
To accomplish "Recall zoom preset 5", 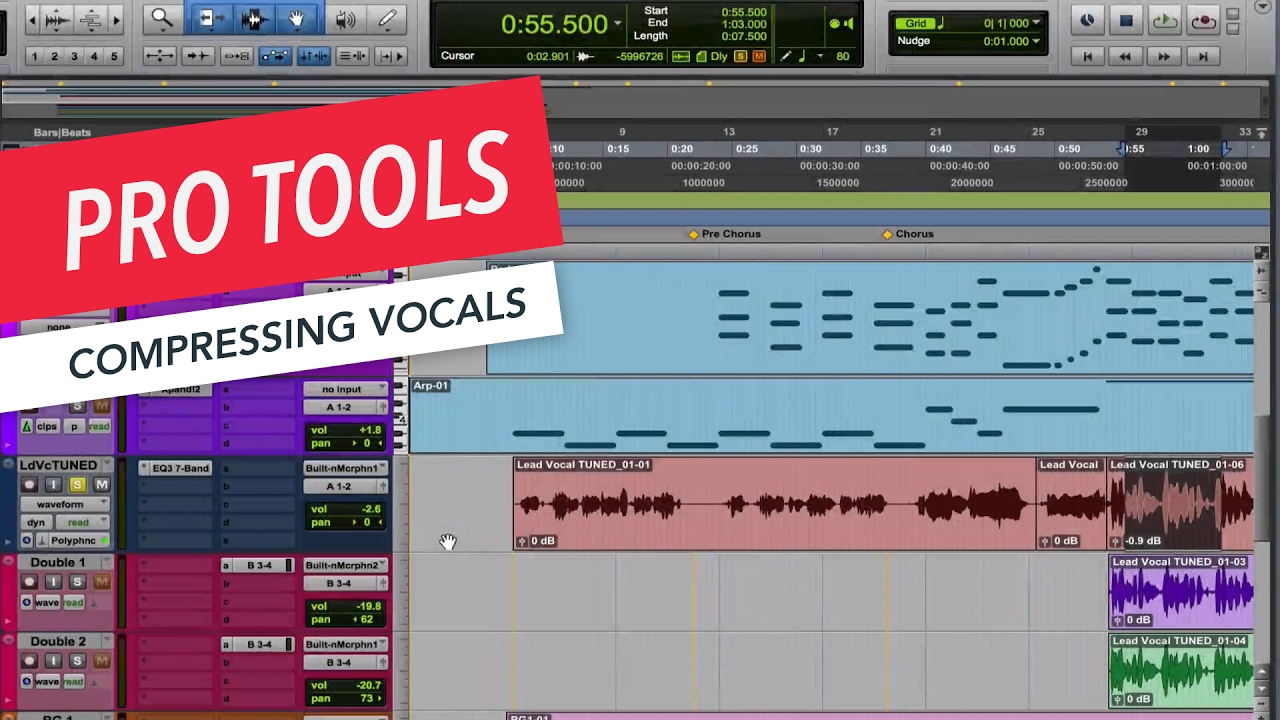I will click(114, 56).
